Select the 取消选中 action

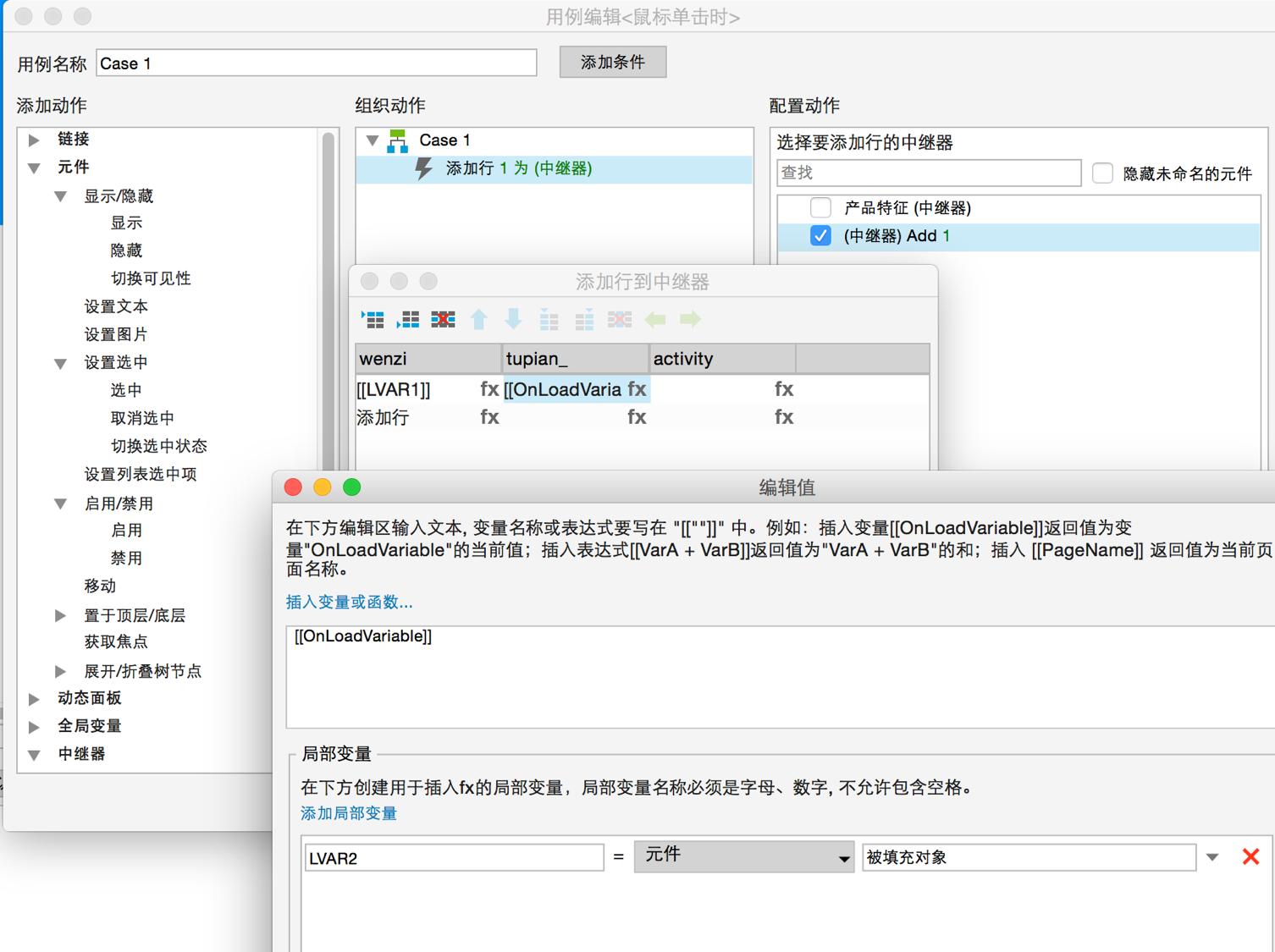(x=142, y=419)
